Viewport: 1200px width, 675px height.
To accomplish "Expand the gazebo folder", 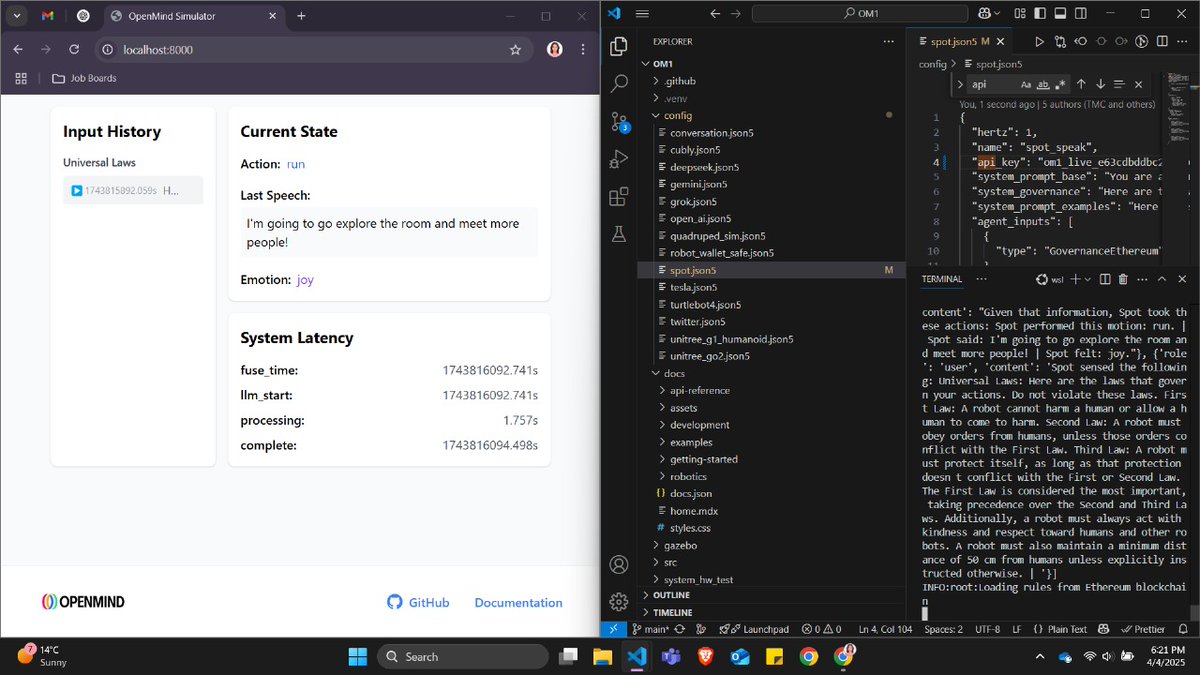I will point(680,545).
